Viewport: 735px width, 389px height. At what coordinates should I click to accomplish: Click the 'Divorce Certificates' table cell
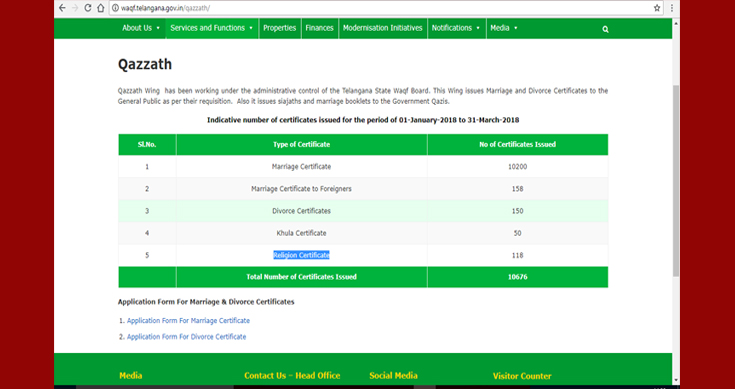[x=301, y=211]
